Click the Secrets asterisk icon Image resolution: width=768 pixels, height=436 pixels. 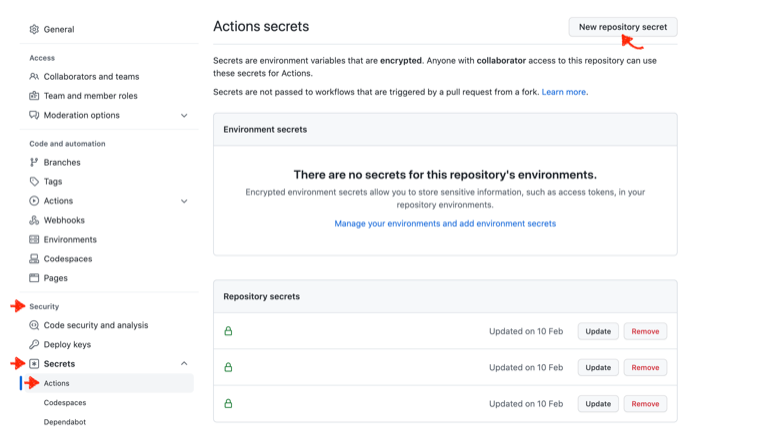34,363
